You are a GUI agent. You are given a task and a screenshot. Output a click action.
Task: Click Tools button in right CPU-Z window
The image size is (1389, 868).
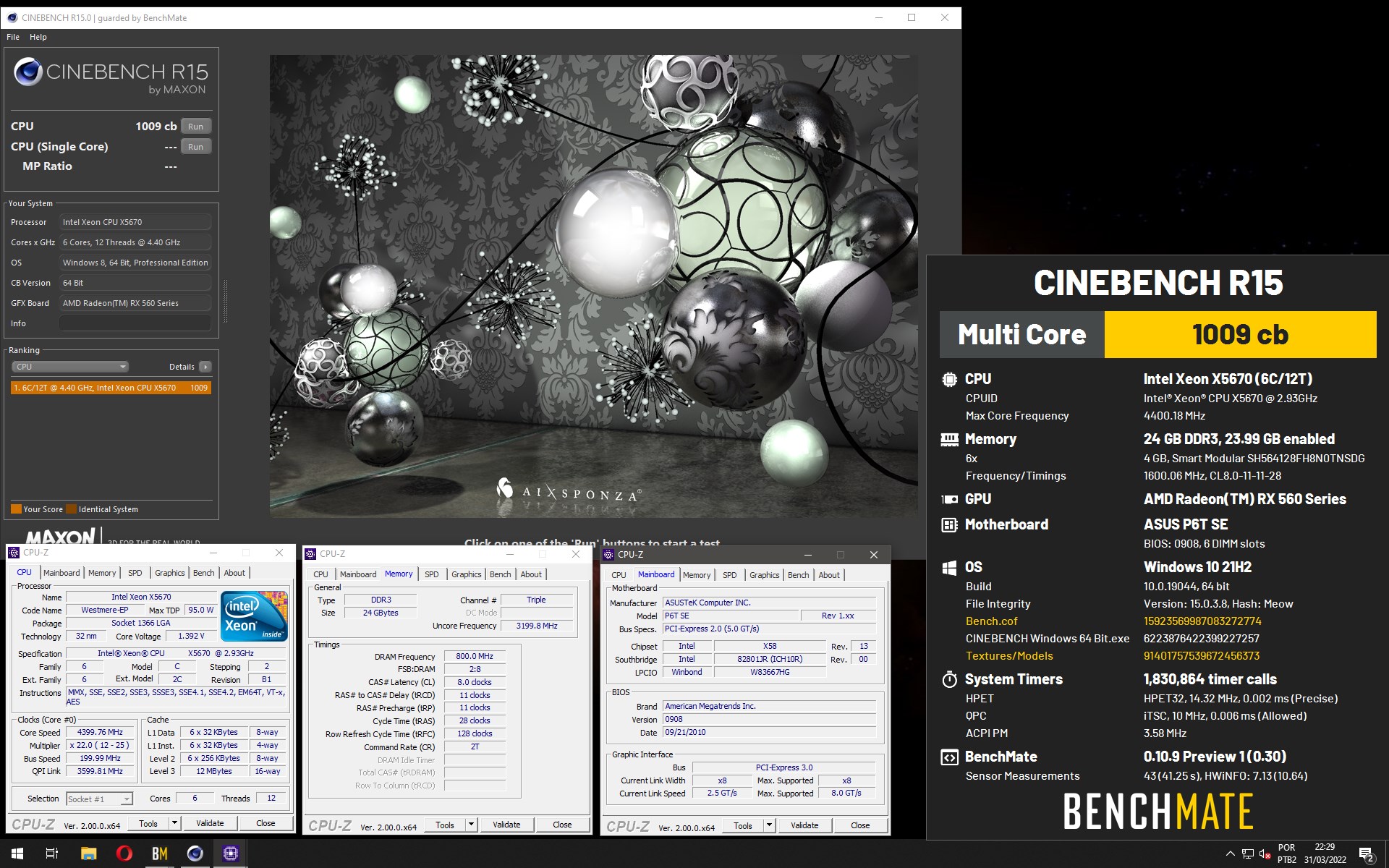(x=743, y=825)
